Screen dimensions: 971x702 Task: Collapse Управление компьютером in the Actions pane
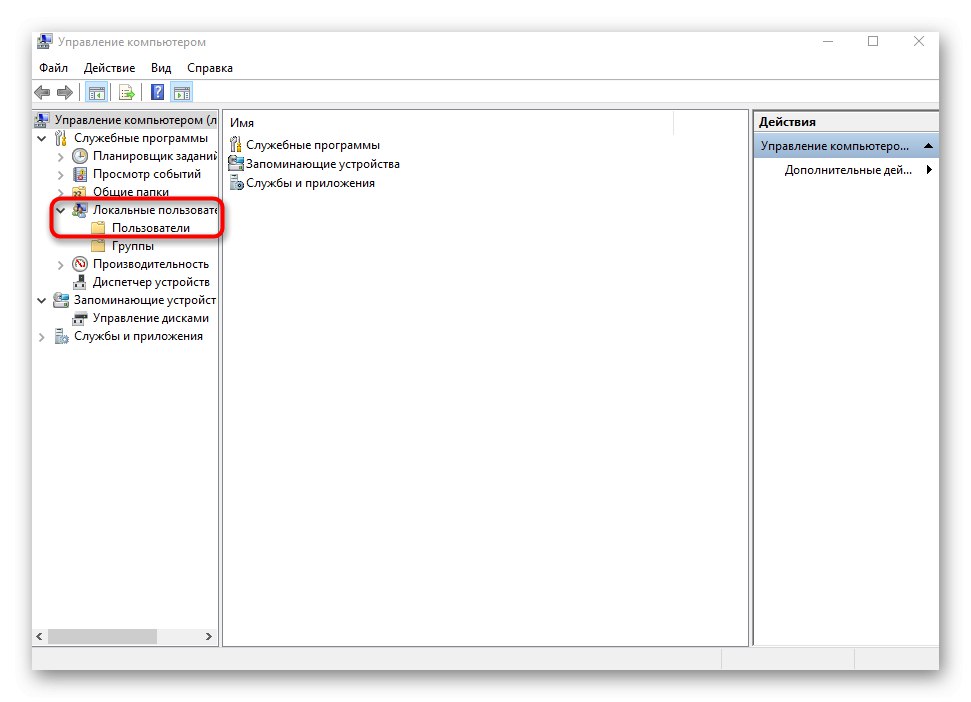[x=929, y=145]
